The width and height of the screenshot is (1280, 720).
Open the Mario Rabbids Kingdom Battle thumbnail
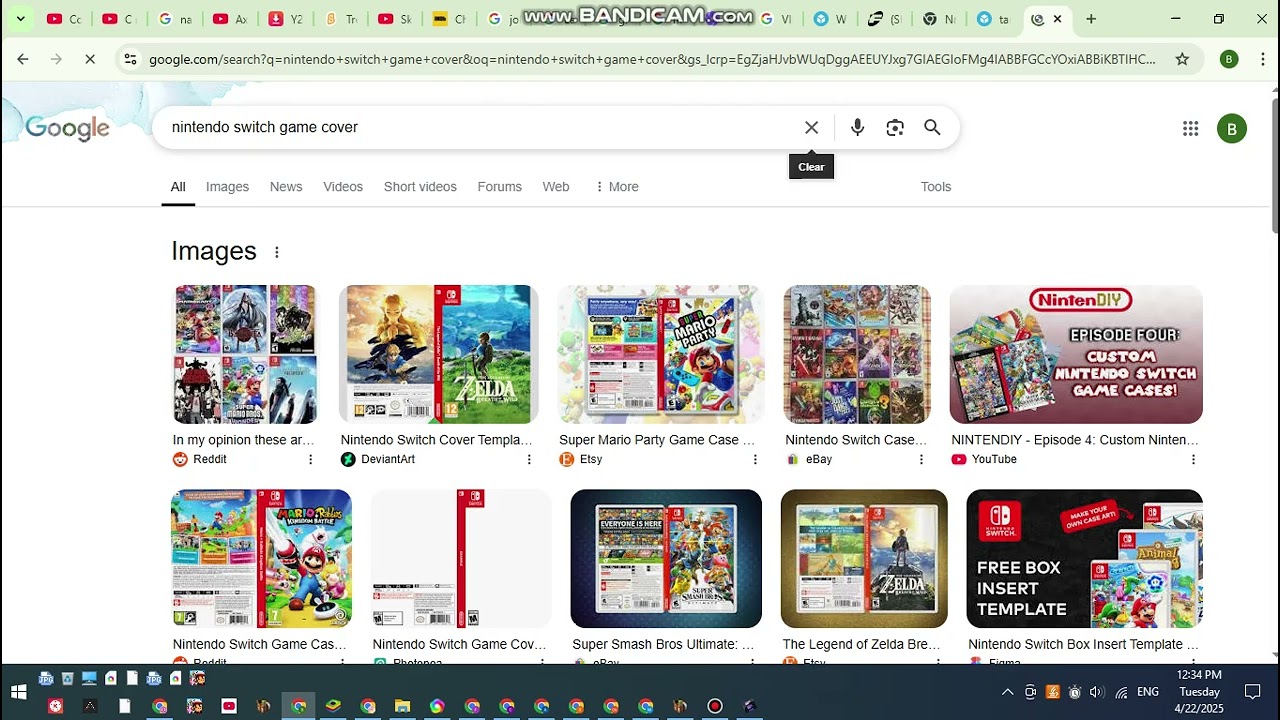pyautogui.click(x=261, y=558)
